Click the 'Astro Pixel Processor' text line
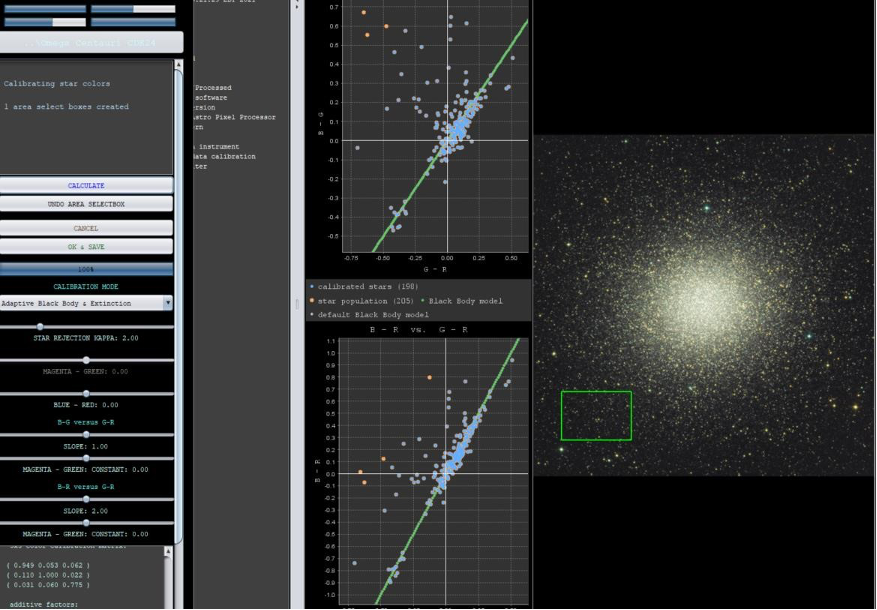The image size is (877, 610). [x=234, y=117]
